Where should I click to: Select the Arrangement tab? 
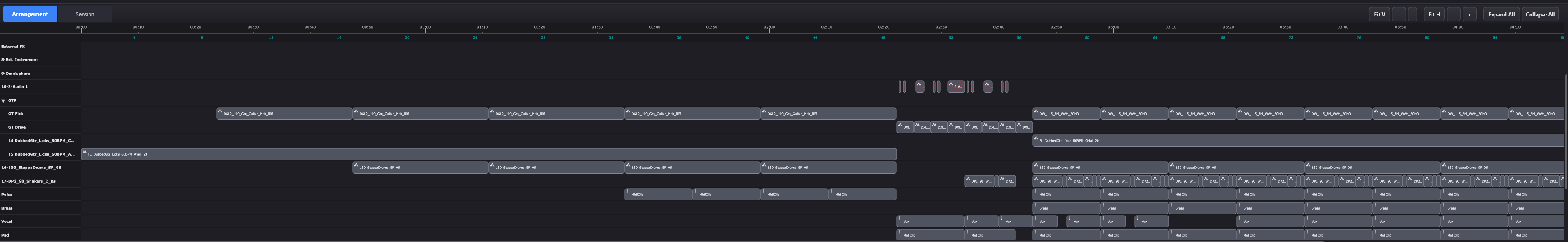point(30,14)
